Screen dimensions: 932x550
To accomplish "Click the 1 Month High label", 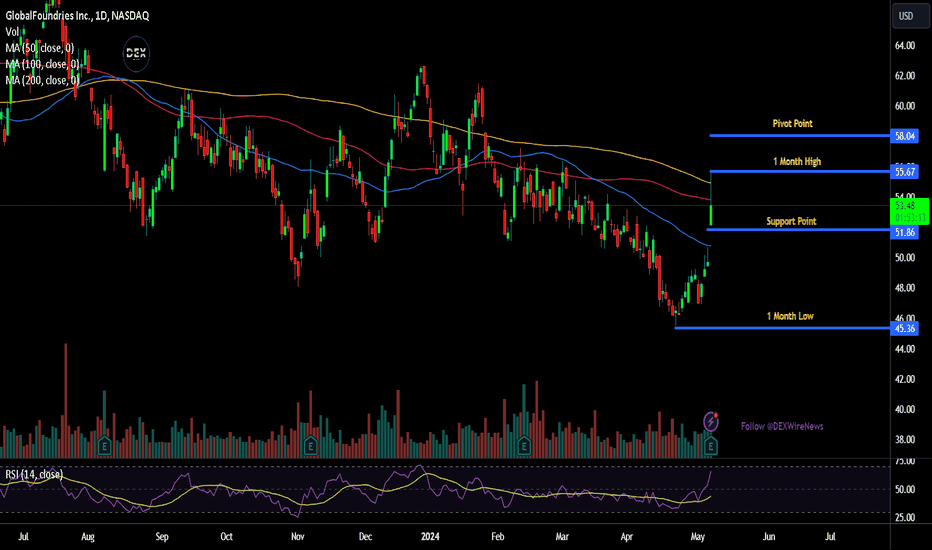I will [796, 162].
